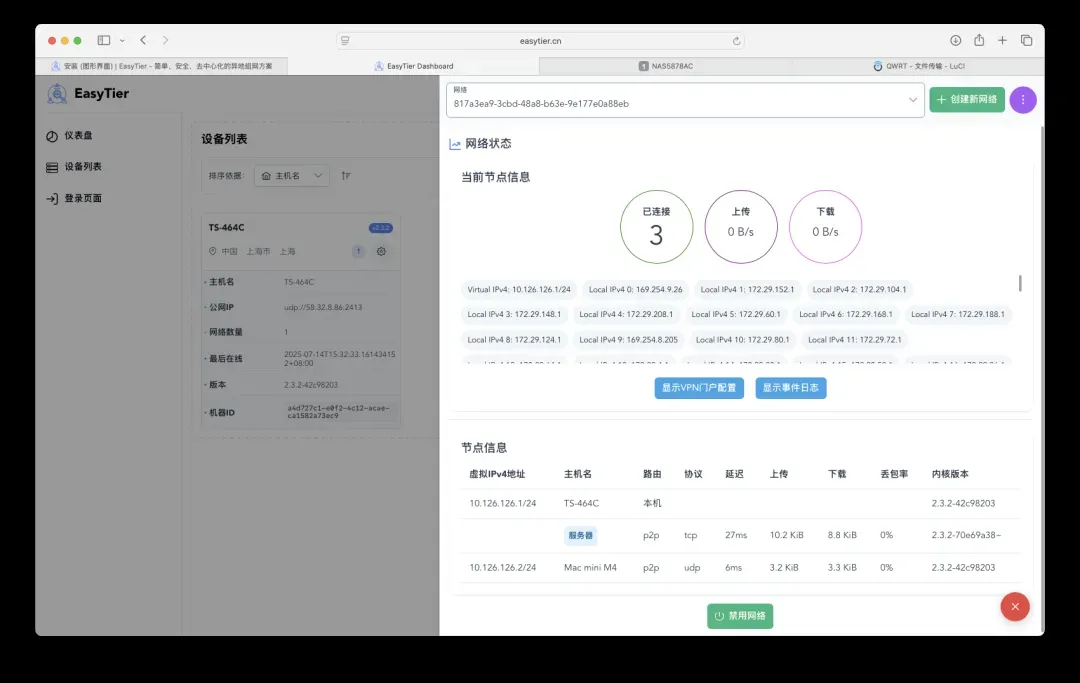
Task: Click 显示事件日志 button
Action: (x=790, y=388)
